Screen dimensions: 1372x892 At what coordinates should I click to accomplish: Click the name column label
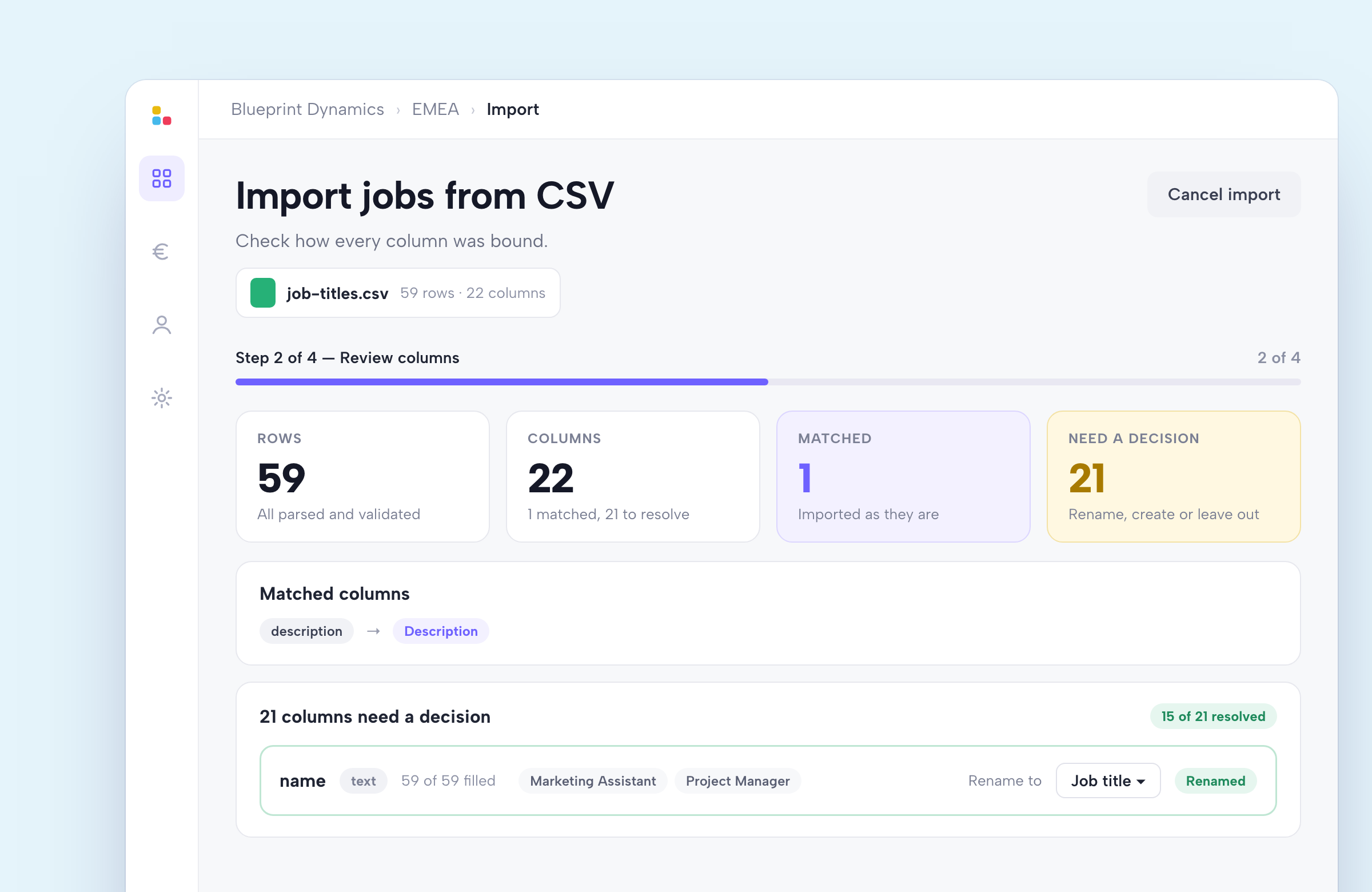click(x=302, y=780)
